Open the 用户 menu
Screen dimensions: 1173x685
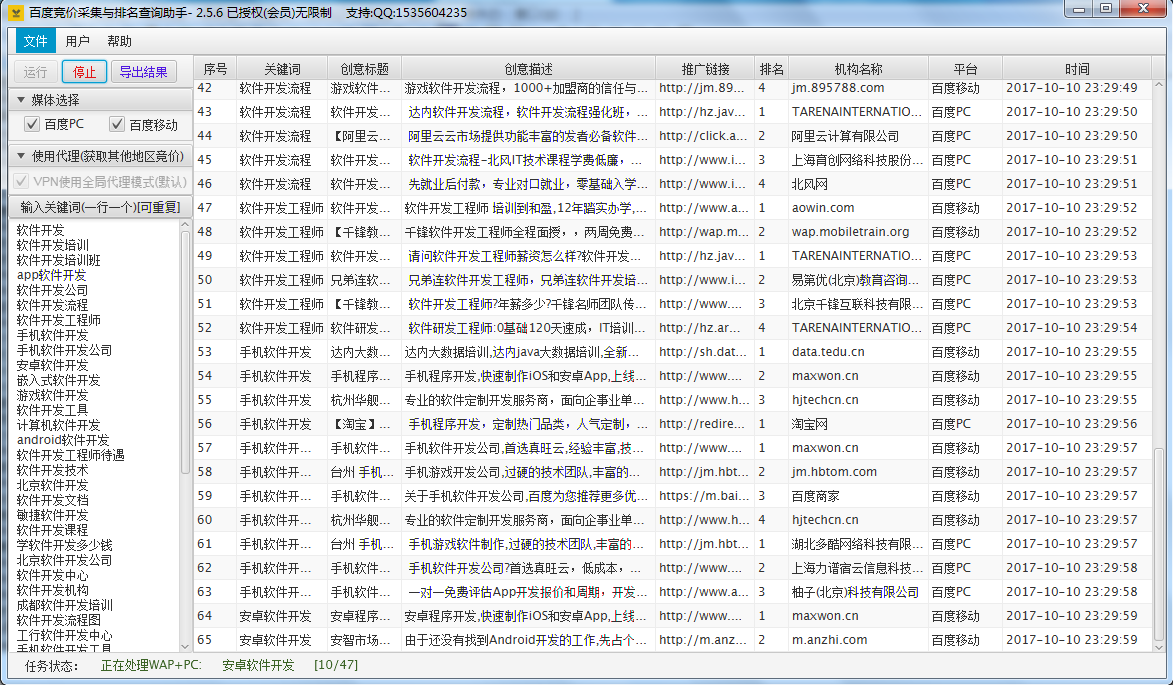pyautogui.click(x=78, y=41)
